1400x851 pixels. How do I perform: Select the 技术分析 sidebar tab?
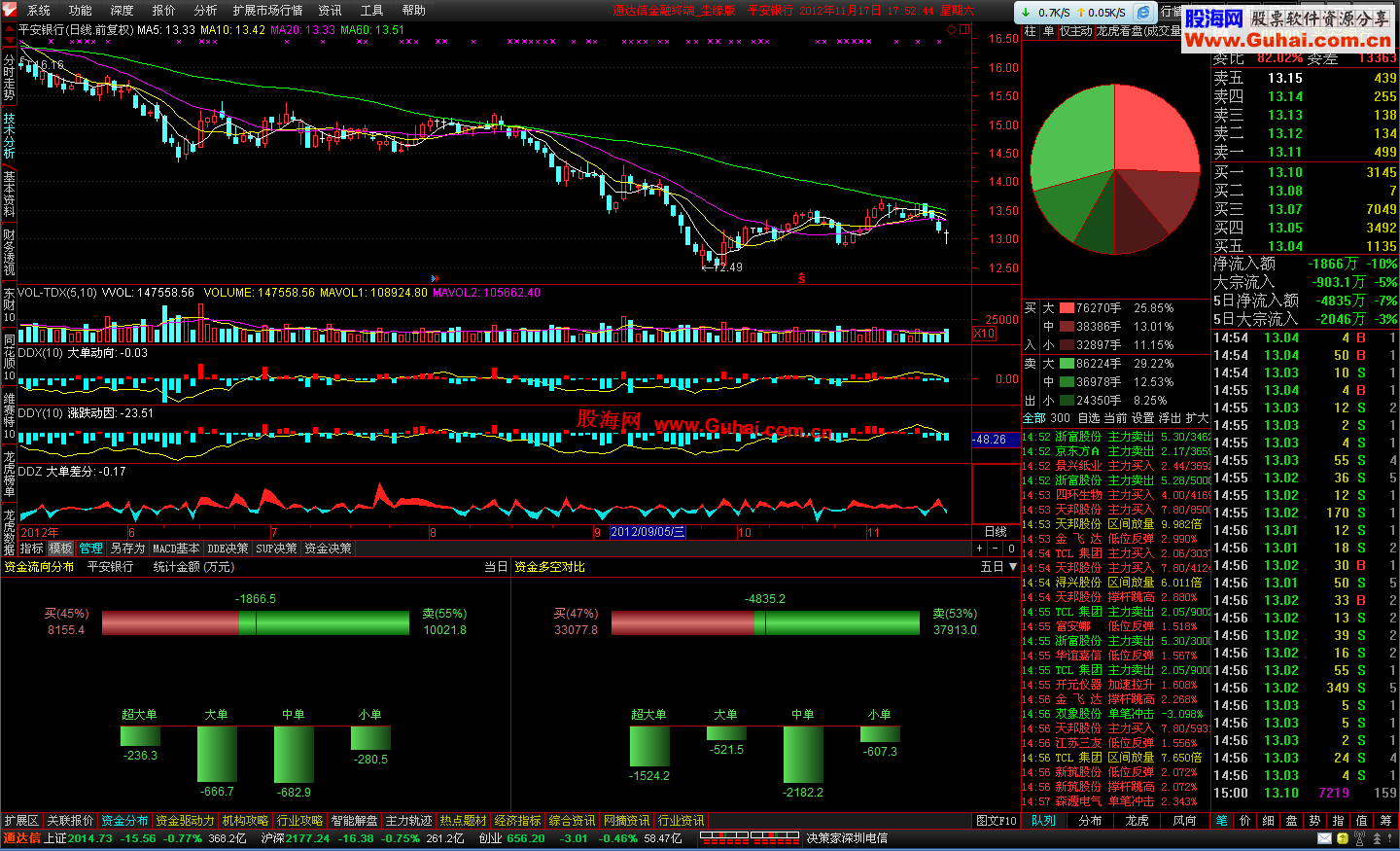(x=9, y=135)
